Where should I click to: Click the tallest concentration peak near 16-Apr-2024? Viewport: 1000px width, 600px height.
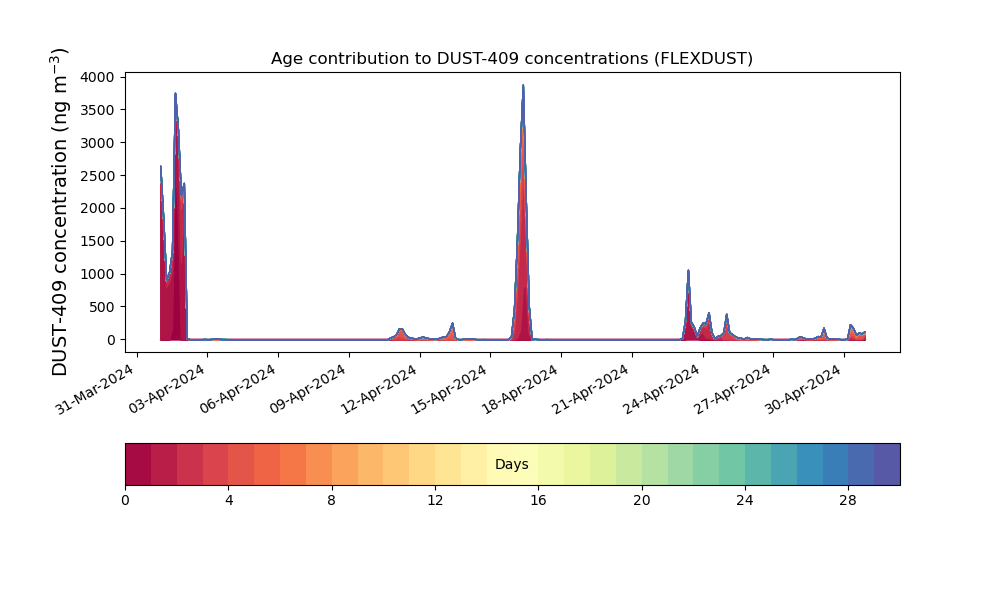pos(523,85)
